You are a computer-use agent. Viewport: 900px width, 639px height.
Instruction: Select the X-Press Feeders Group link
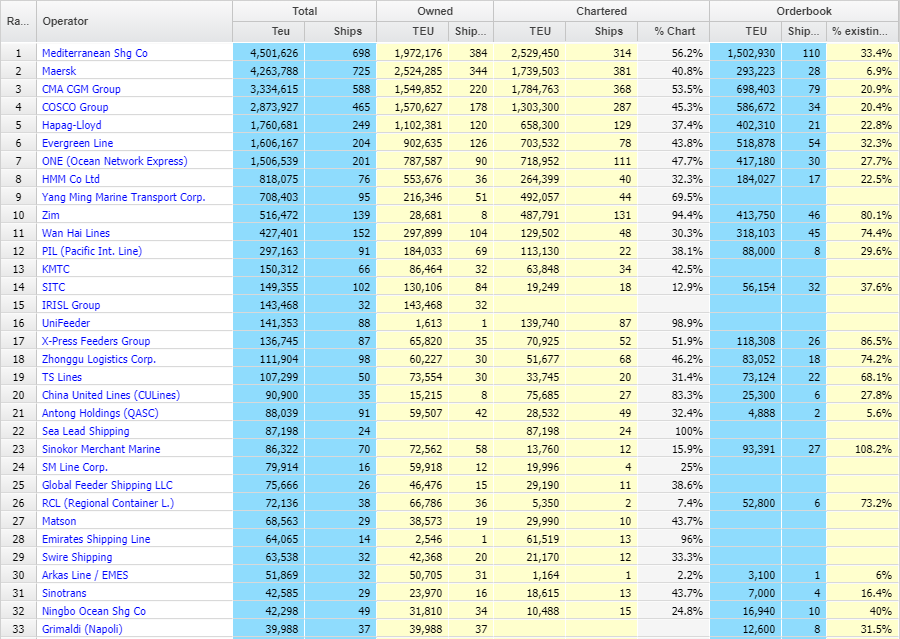pos(96,341)
